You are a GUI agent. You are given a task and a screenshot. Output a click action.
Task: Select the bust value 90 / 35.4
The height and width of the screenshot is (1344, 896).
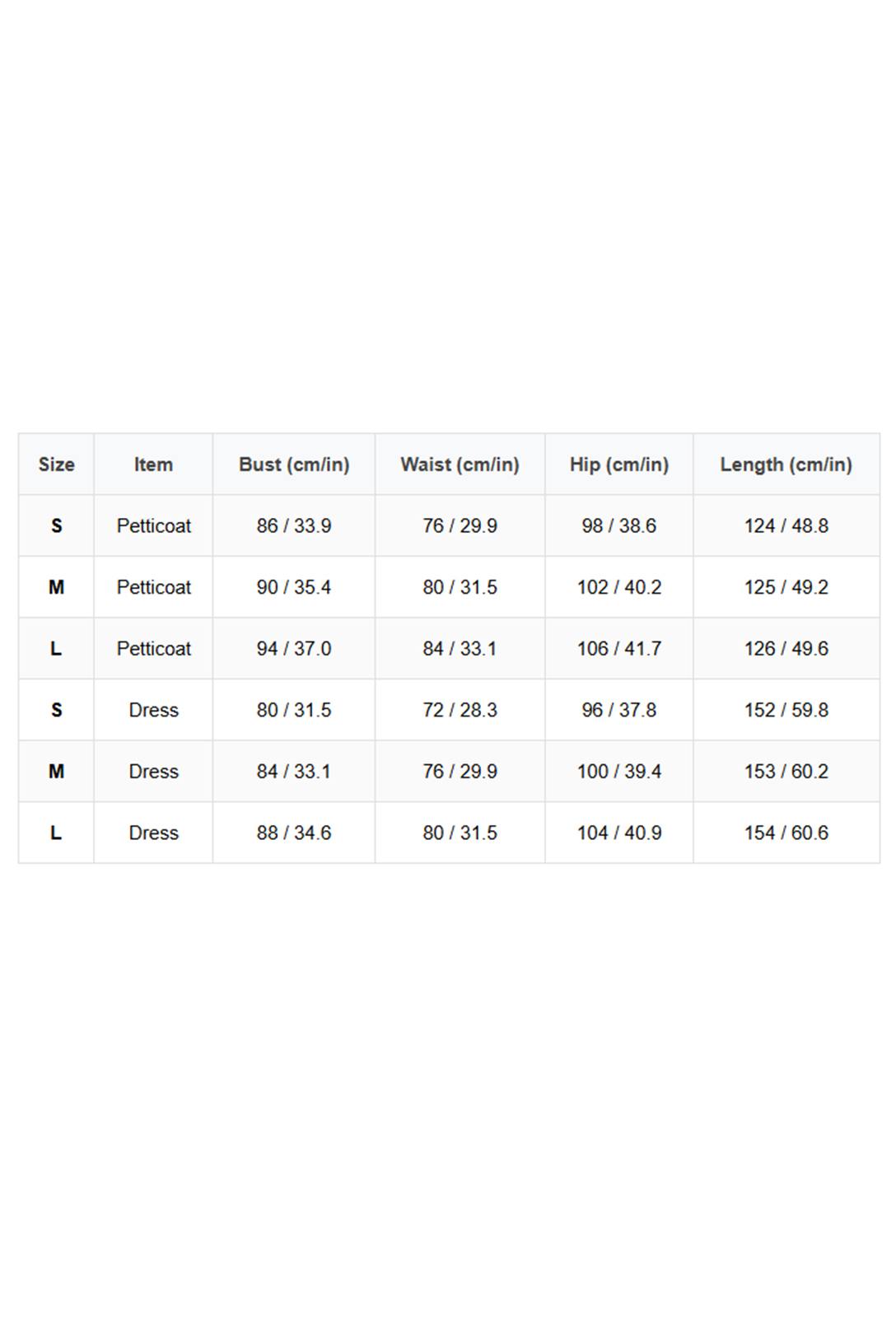pos(294,587)
